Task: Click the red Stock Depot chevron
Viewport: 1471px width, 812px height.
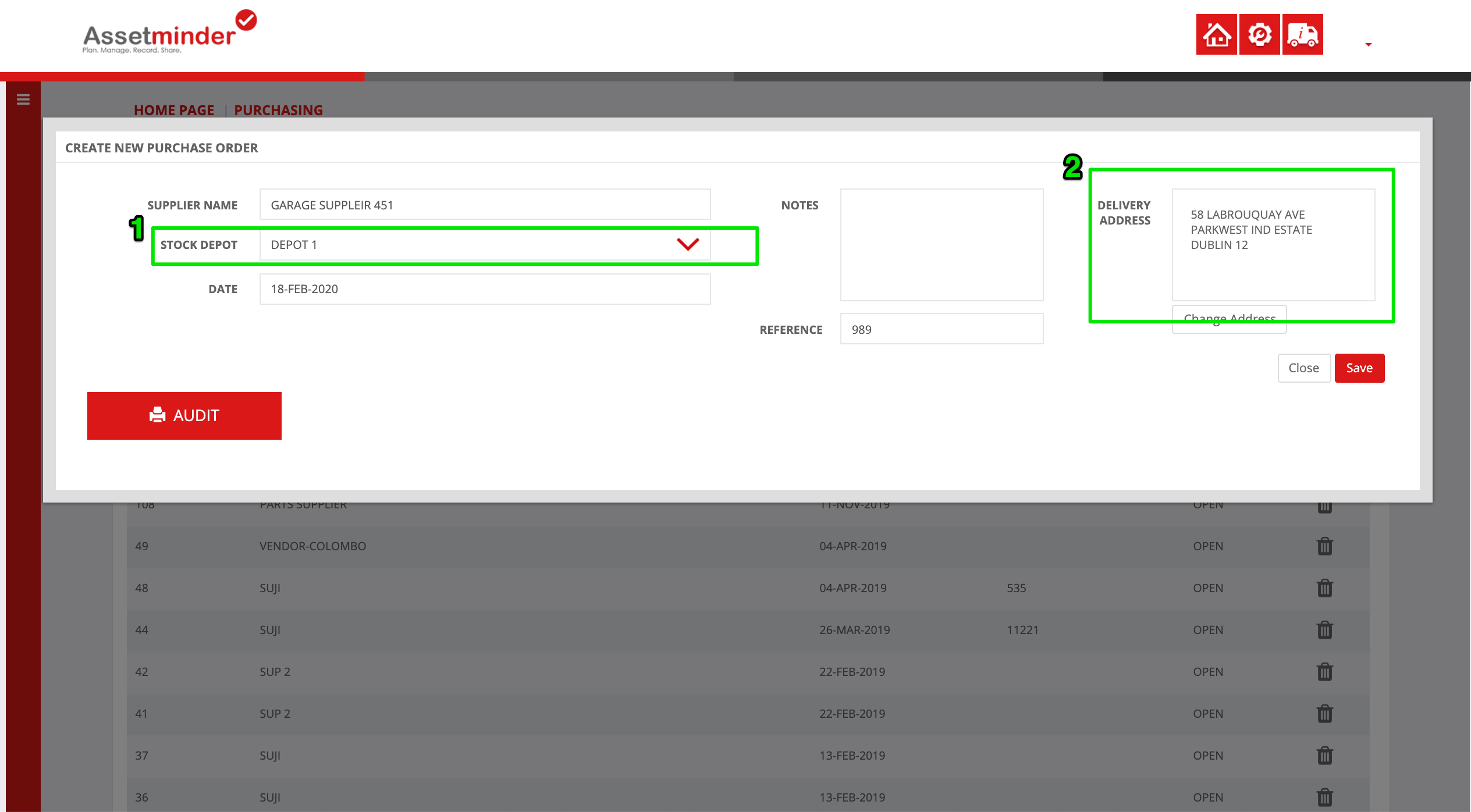Action: click(688, 244)
